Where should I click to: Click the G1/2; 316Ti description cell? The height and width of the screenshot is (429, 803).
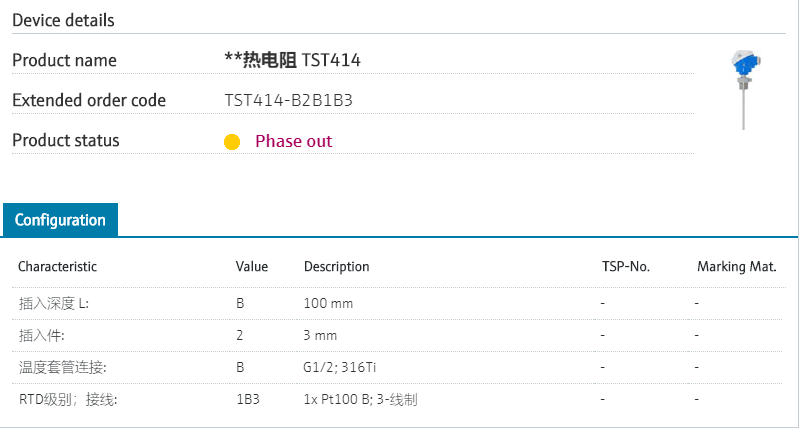pos(337,367)
